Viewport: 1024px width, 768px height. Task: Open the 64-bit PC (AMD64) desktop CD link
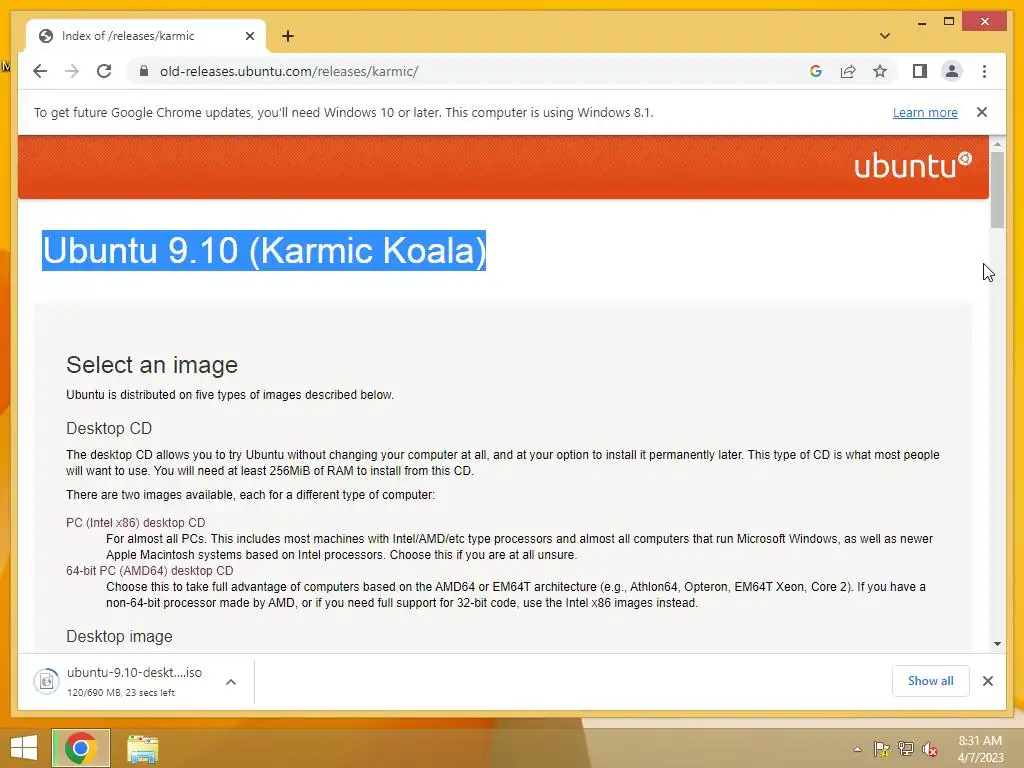click(x=150, y=571)
